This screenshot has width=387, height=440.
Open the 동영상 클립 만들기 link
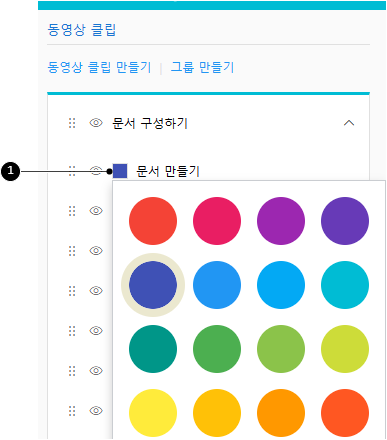point(99,67)
